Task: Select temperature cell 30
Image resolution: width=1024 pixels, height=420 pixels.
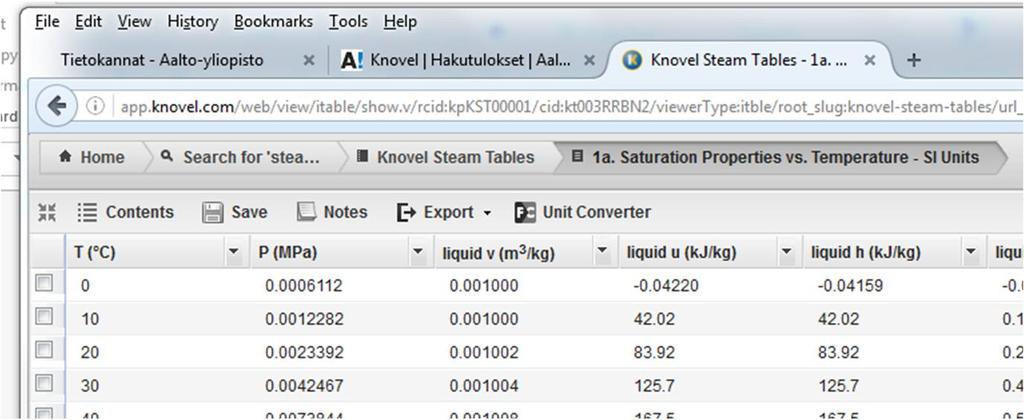Action: pos(89,385)
